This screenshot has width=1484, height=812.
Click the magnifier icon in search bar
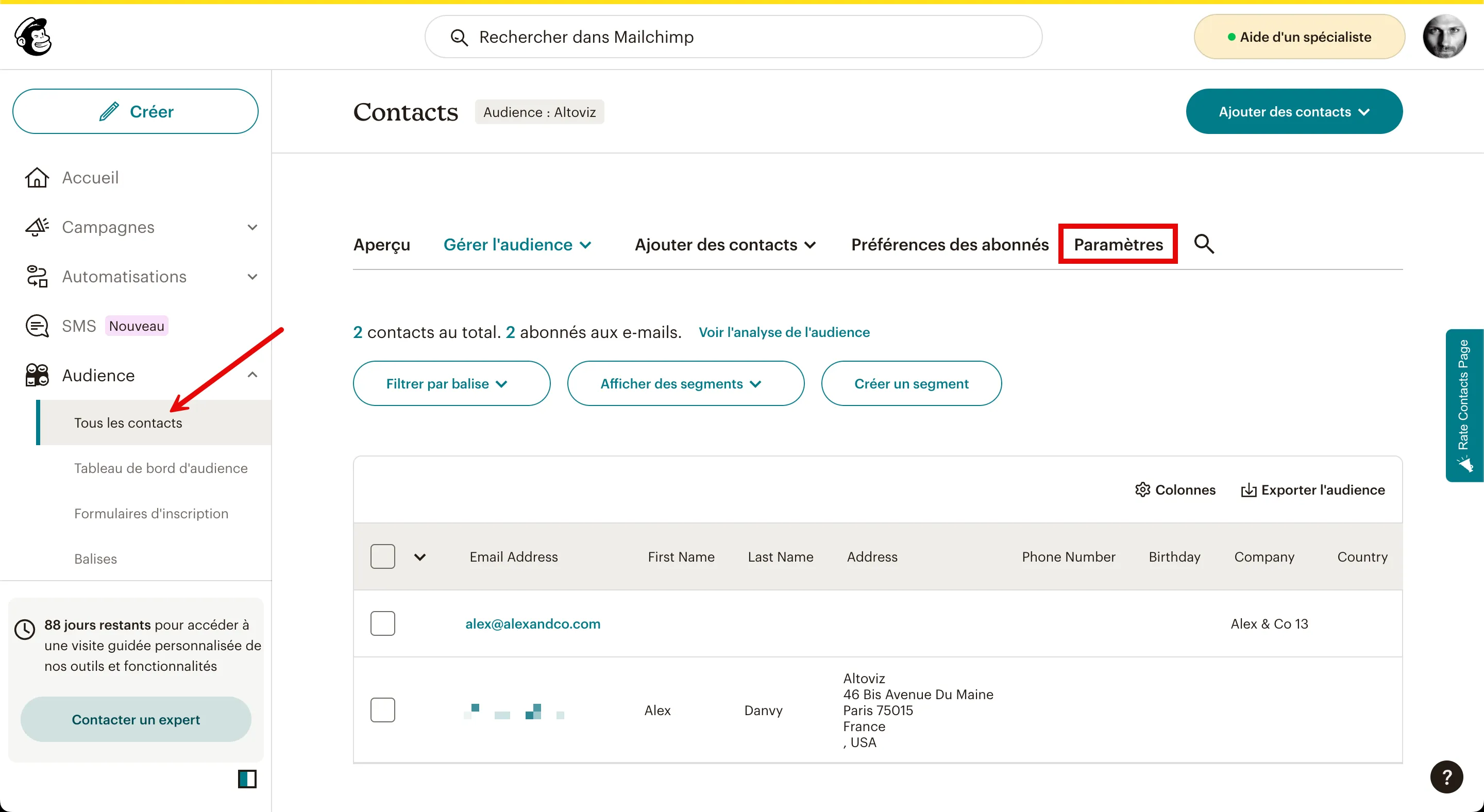[x=459, y=38]
